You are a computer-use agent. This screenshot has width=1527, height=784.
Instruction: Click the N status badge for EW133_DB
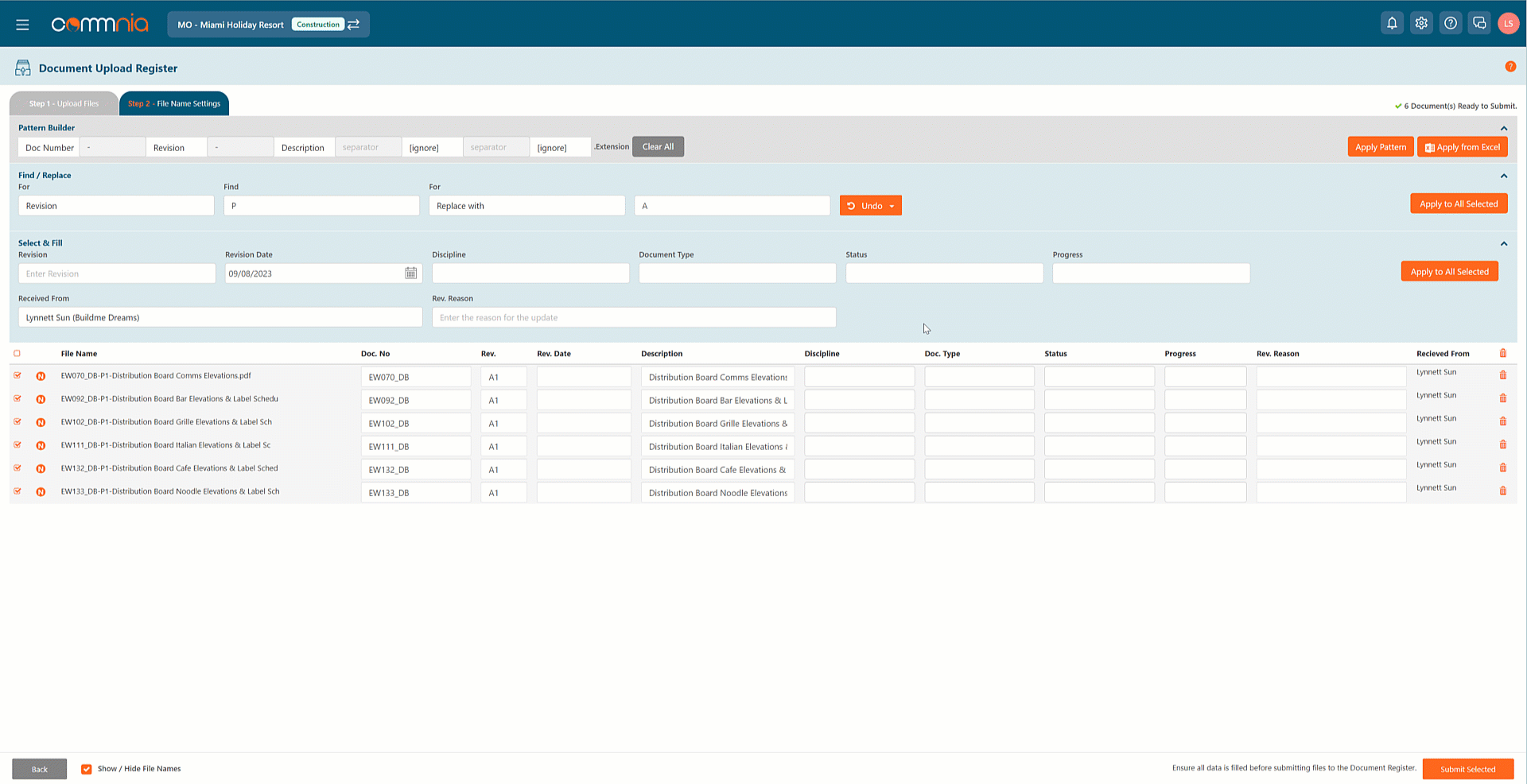pos(41,492)
